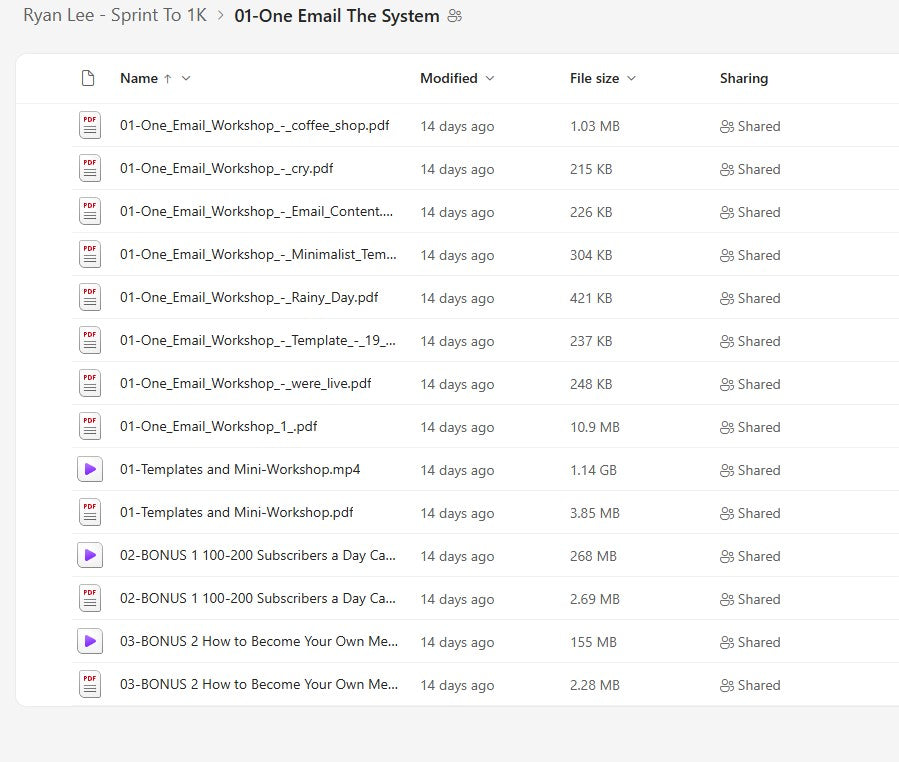The width and height of the screenshot is (899, 762).
Task: Expand the Modified column sort menu
Action: pyautogui.click(x=489, y=78)
